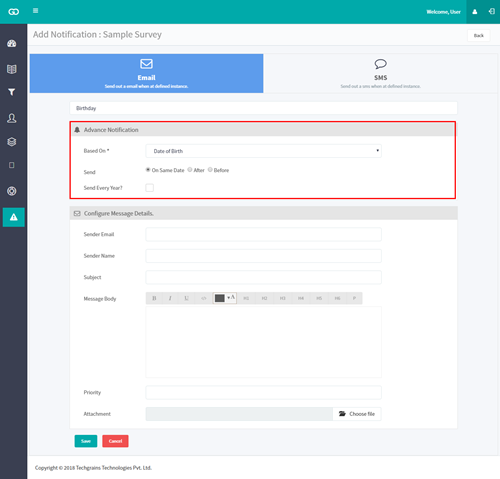Click the Attachment file path field
The width and height of the screenshot is (500, 479).
(x=239, y=414)
